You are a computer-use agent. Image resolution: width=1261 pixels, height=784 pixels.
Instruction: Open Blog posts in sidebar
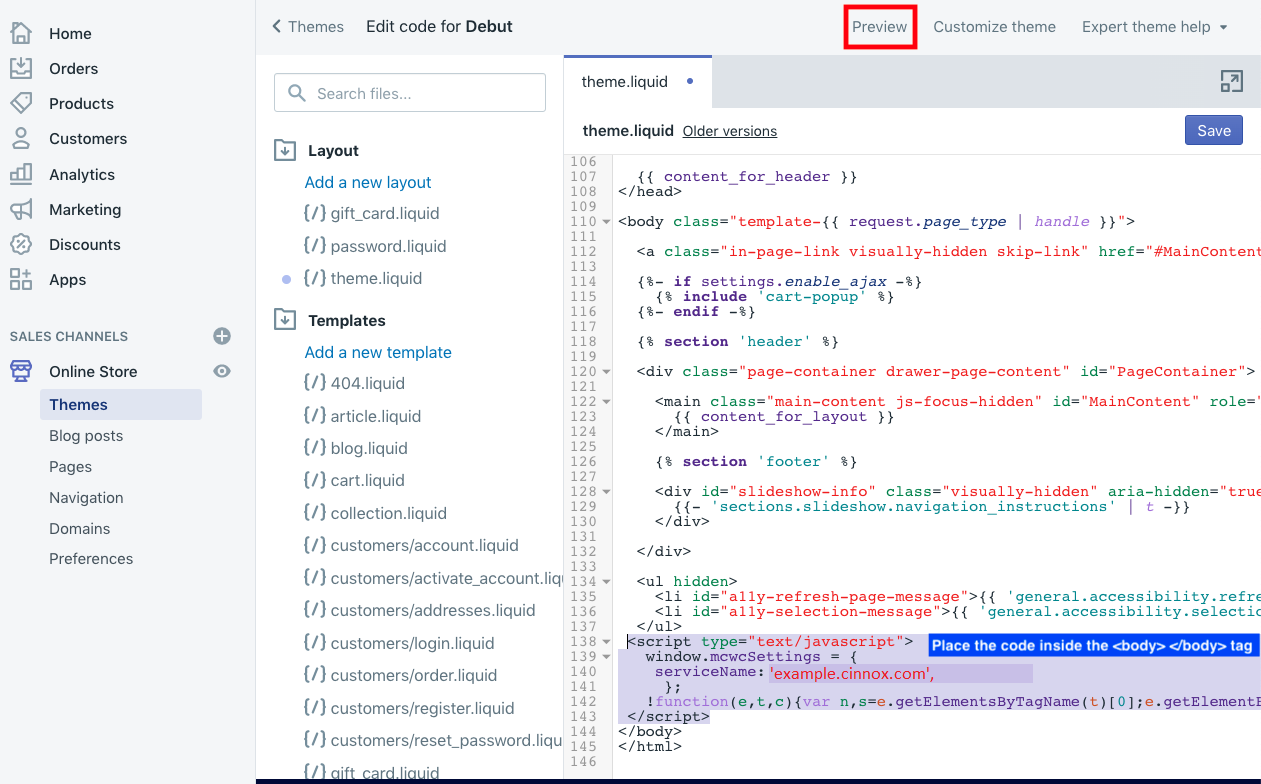(86, 436)
